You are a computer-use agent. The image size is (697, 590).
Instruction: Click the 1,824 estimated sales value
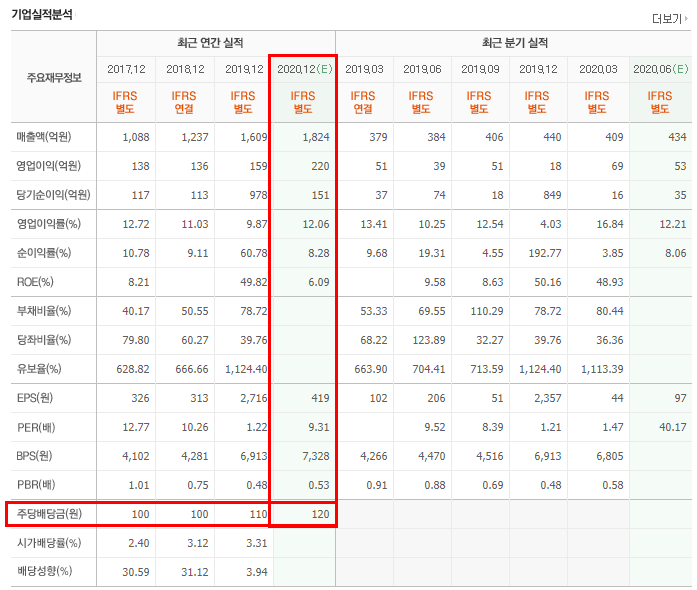click(x=316, y=137)
